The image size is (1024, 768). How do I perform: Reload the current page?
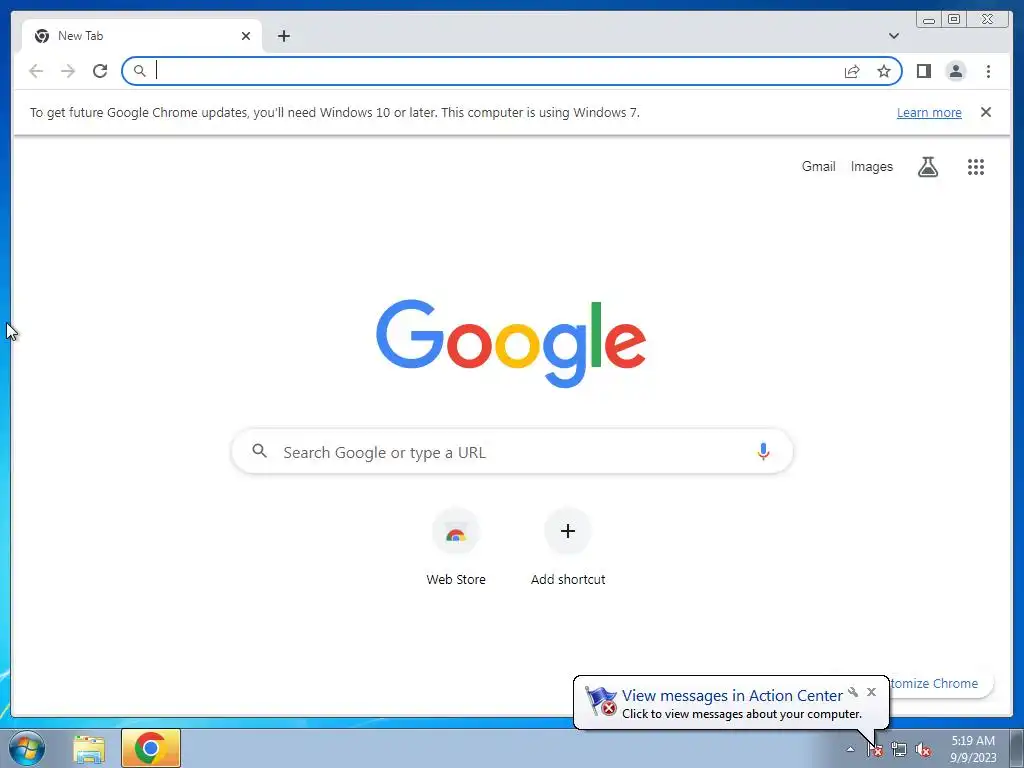tap(100, 71)
